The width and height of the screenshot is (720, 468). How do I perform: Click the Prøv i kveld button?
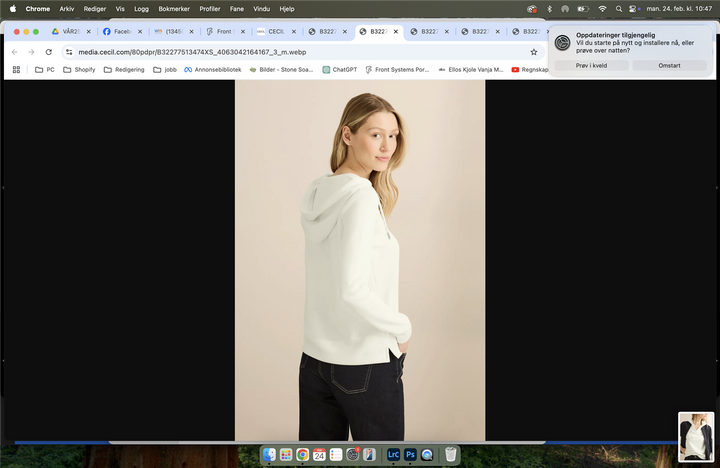[x=591, y=65]
